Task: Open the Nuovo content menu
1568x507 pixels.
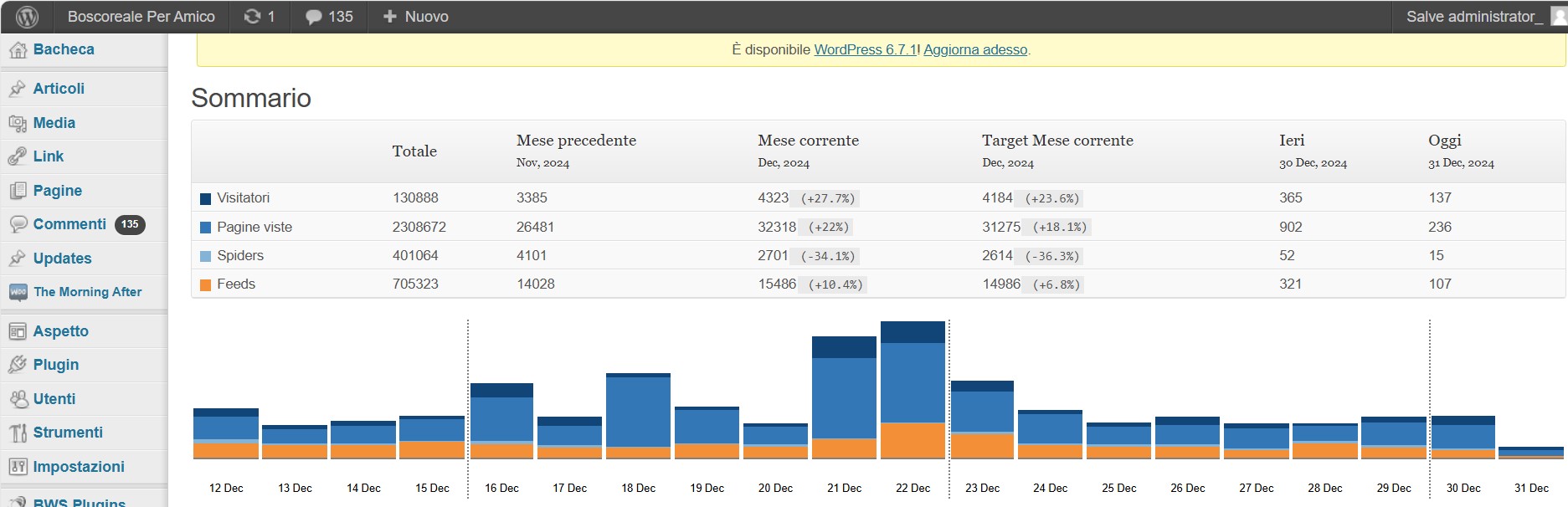Action: coord(415,17)
